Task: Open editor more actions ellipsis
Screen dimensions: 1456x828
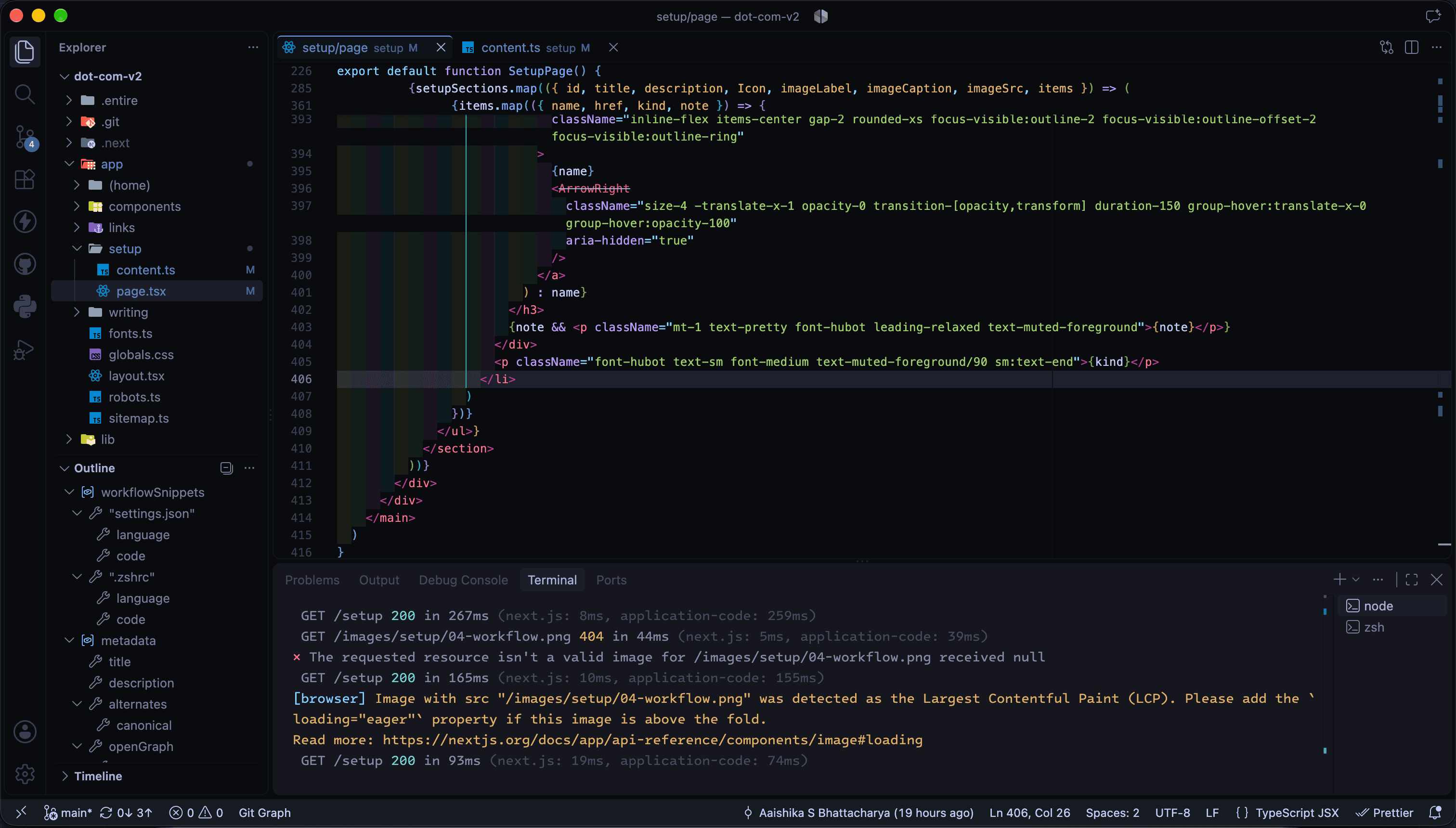Action: point(1437,47)
